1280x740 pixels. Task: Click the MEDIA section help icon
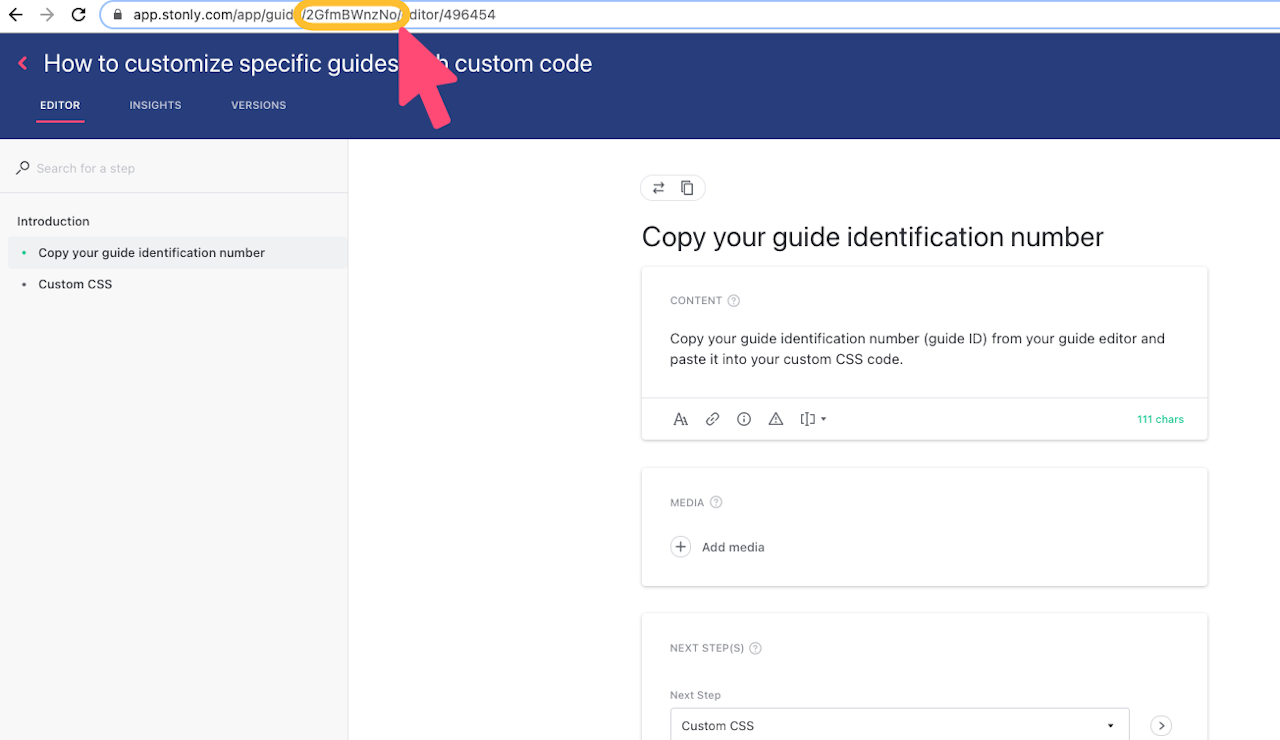tap(717, 502)
